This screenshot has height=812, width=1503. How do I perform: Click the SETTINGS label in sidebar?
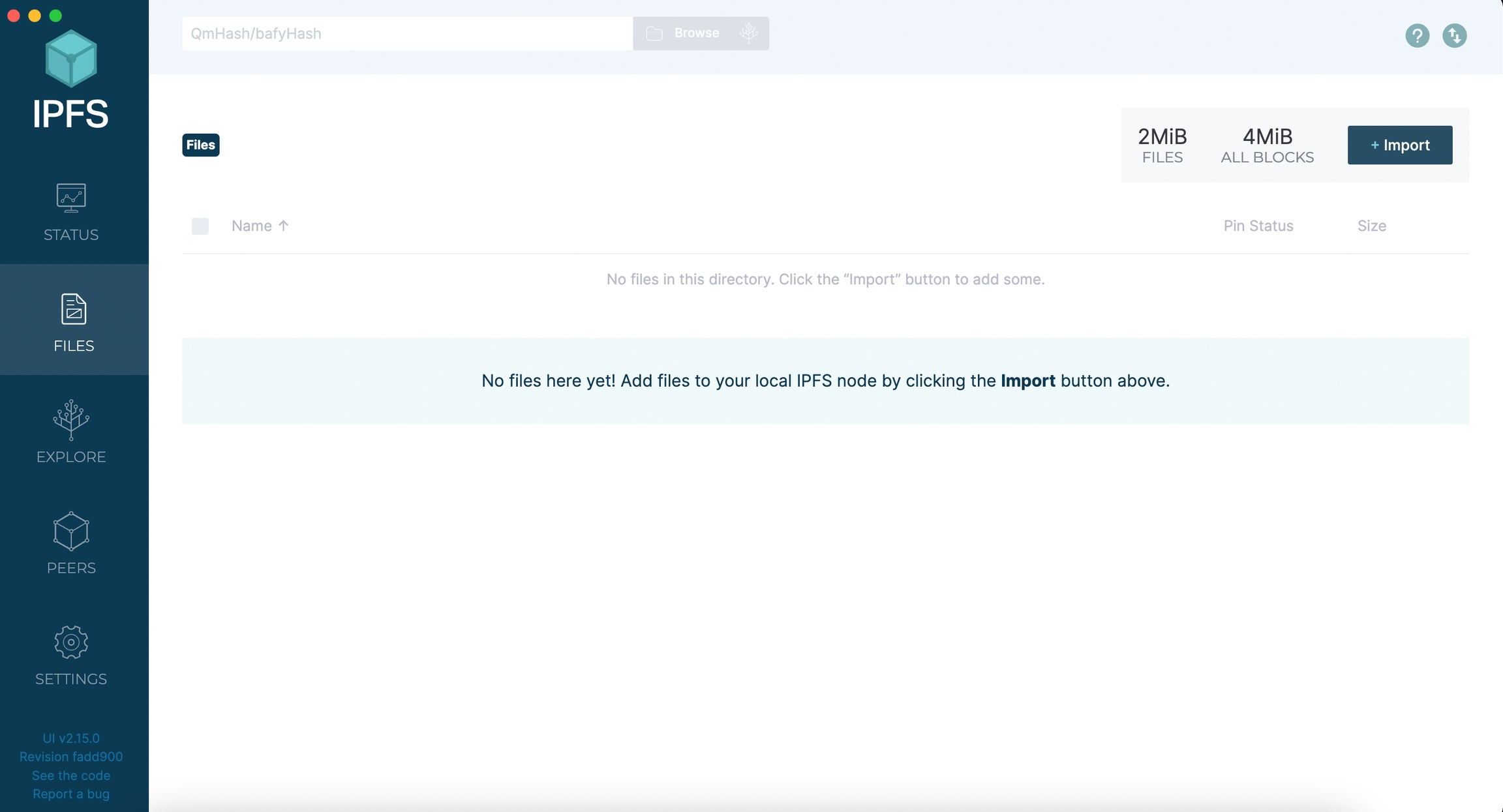[71, 679]
